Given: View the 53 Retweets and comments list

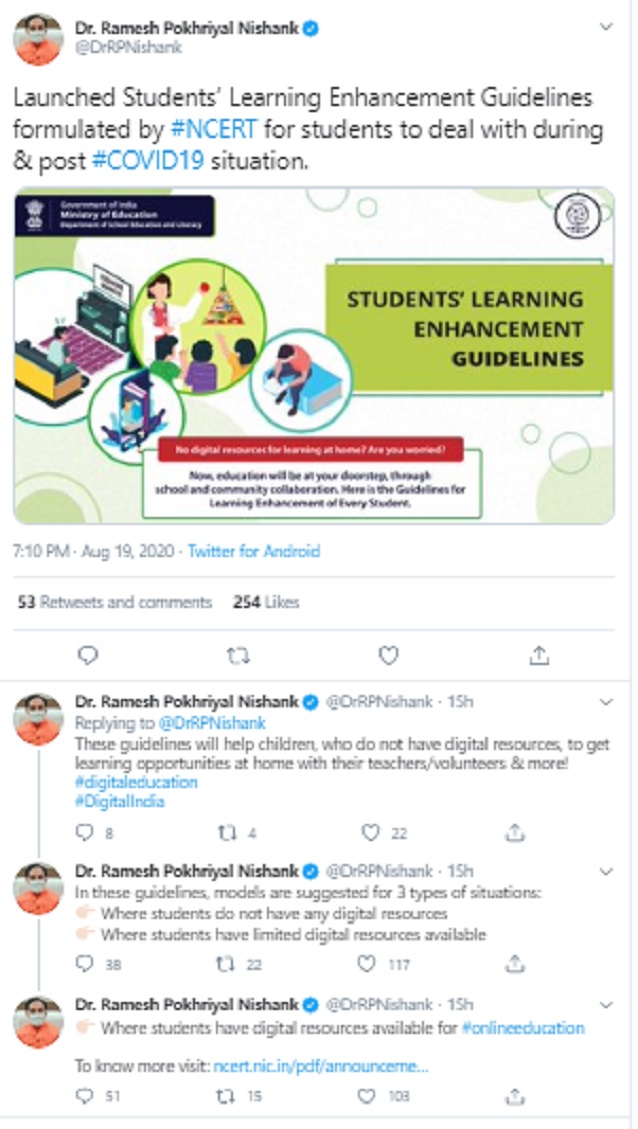Looking at the screenshot, I should click(115, 602).
